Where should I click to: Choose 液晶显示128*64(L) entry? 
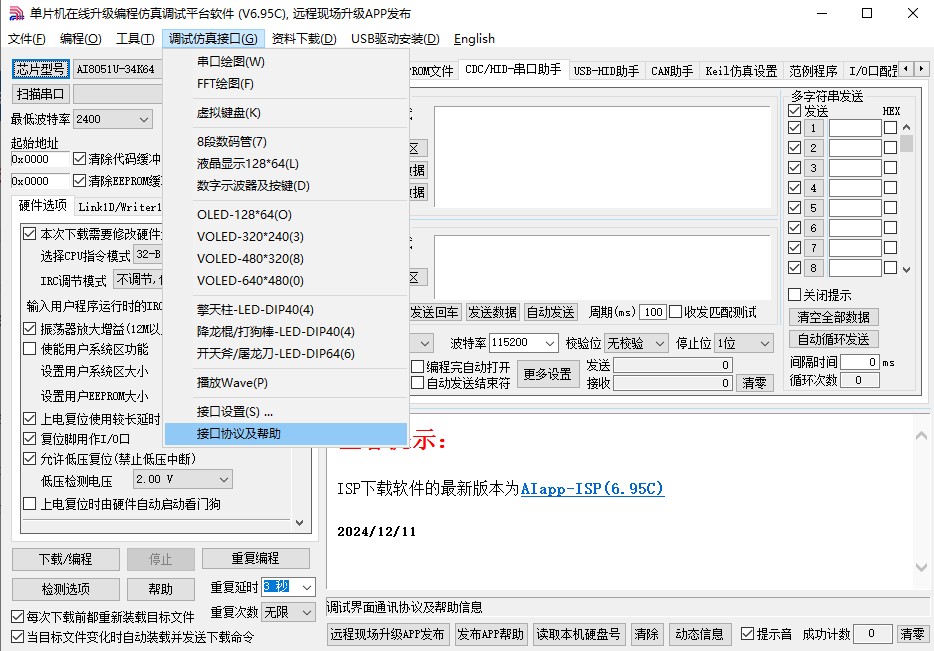click(x=286, y=164)
